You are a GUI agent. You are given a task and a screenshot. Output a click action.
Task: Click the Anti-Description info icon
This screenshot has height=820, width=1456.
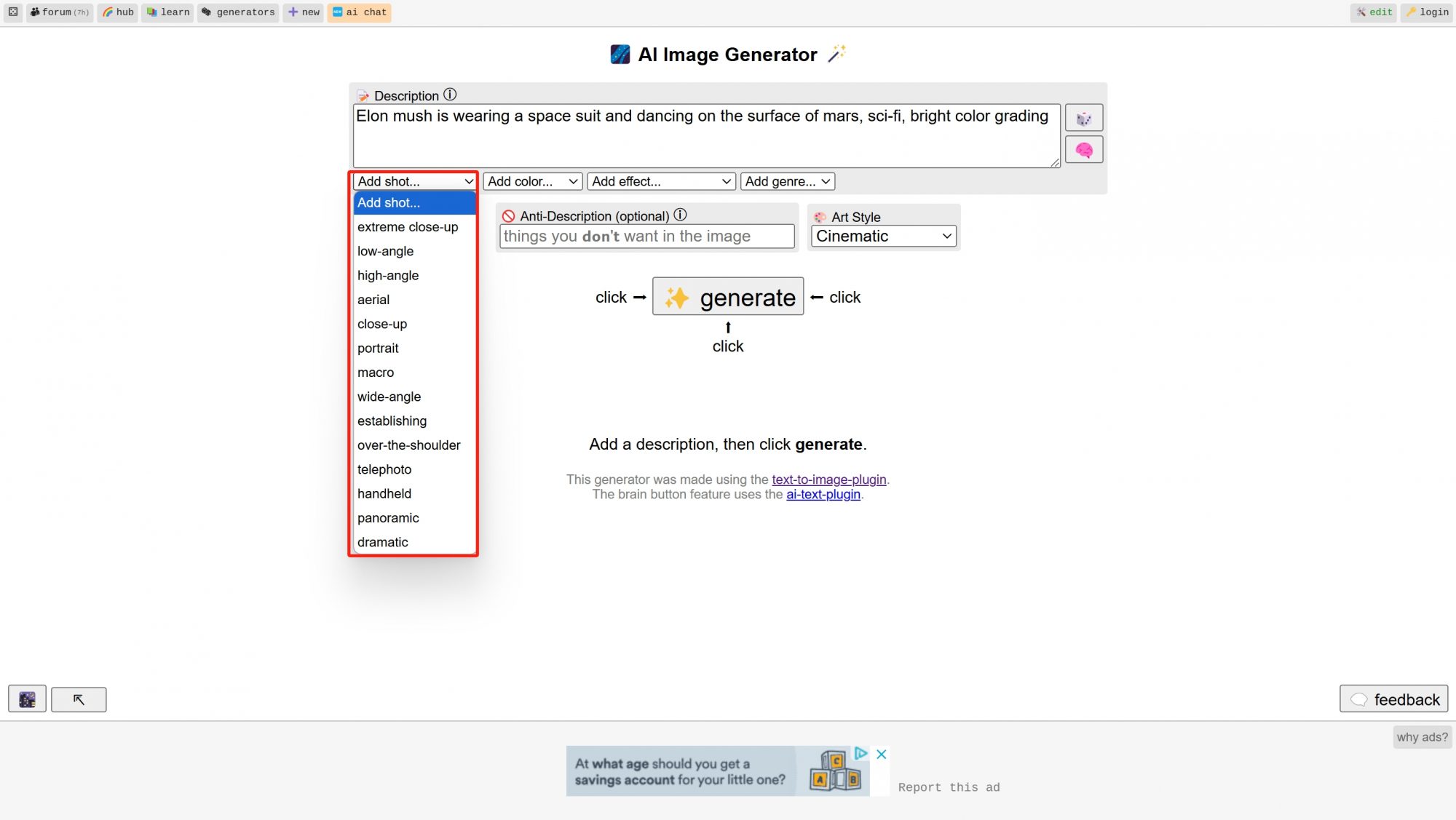pos(680,215)
